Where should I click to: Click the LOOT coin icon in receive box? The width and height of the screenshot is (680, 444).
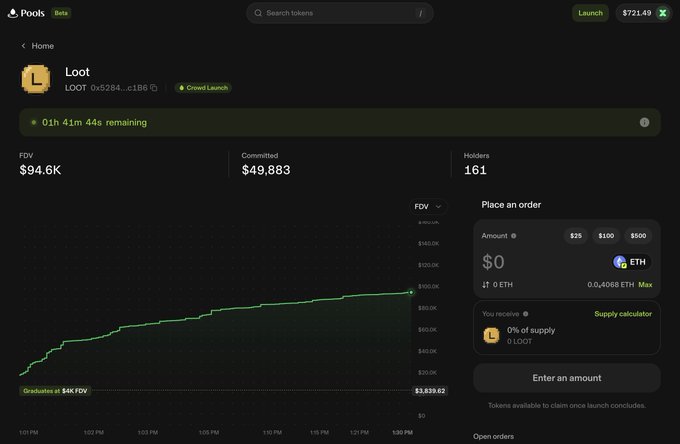pyautogui.click(x=491, y=335)
